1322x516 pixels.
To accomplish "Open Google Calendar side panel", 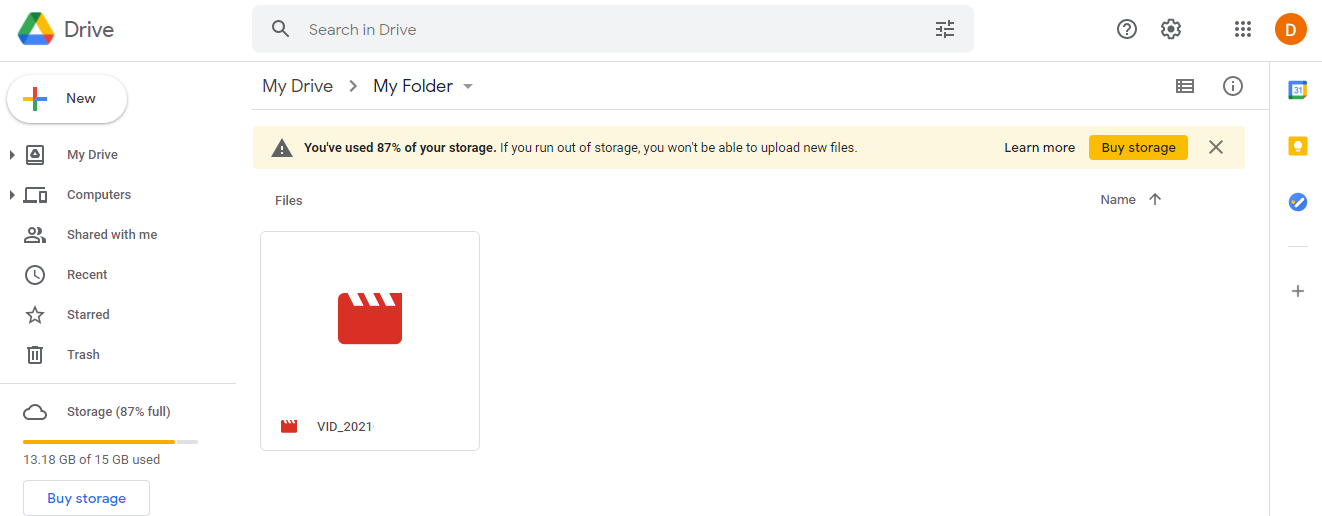I will tap(1298, 90).
